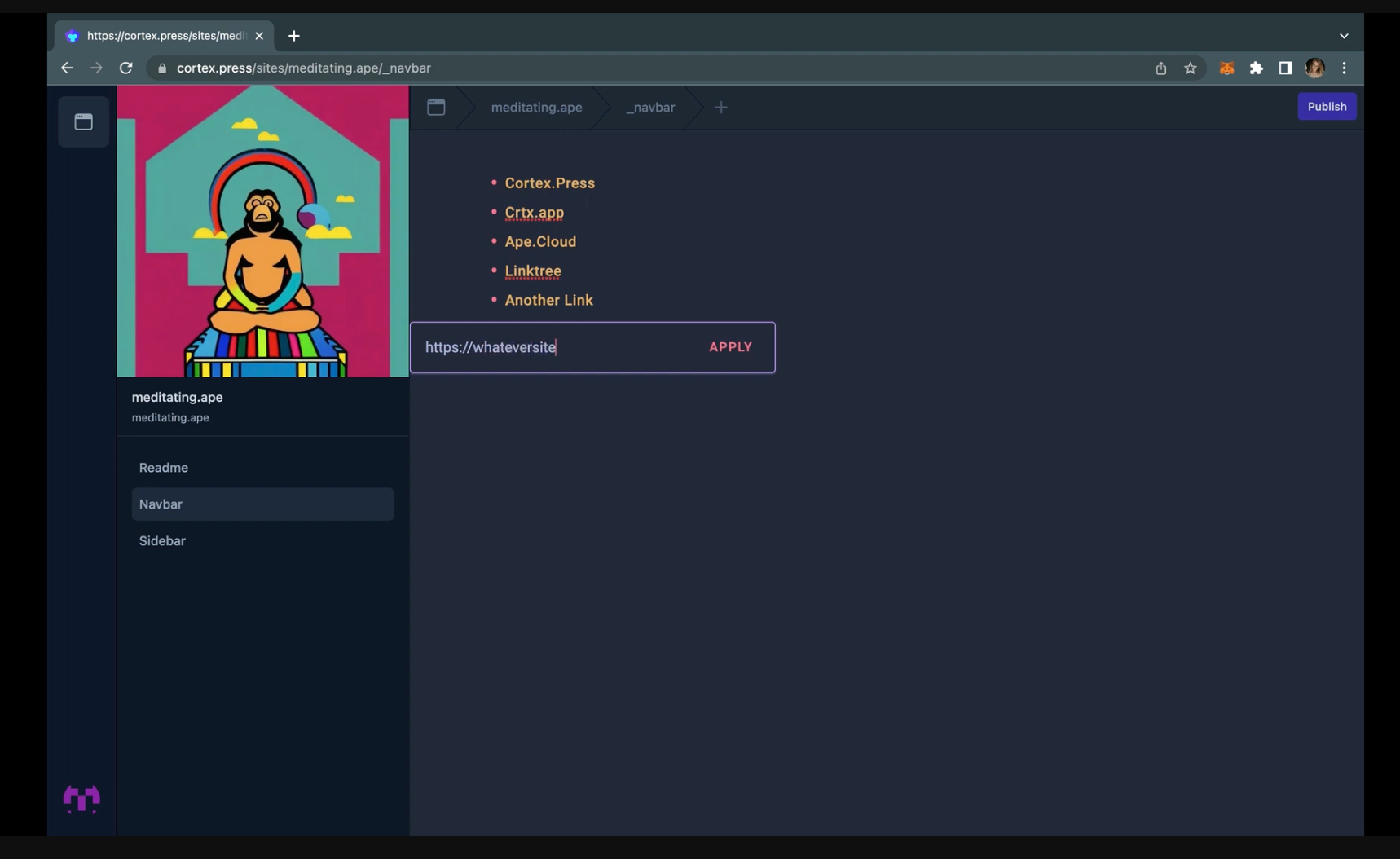Click the browser forward arrow
This screenshot has height=859, width=1400.
(96, 68)
